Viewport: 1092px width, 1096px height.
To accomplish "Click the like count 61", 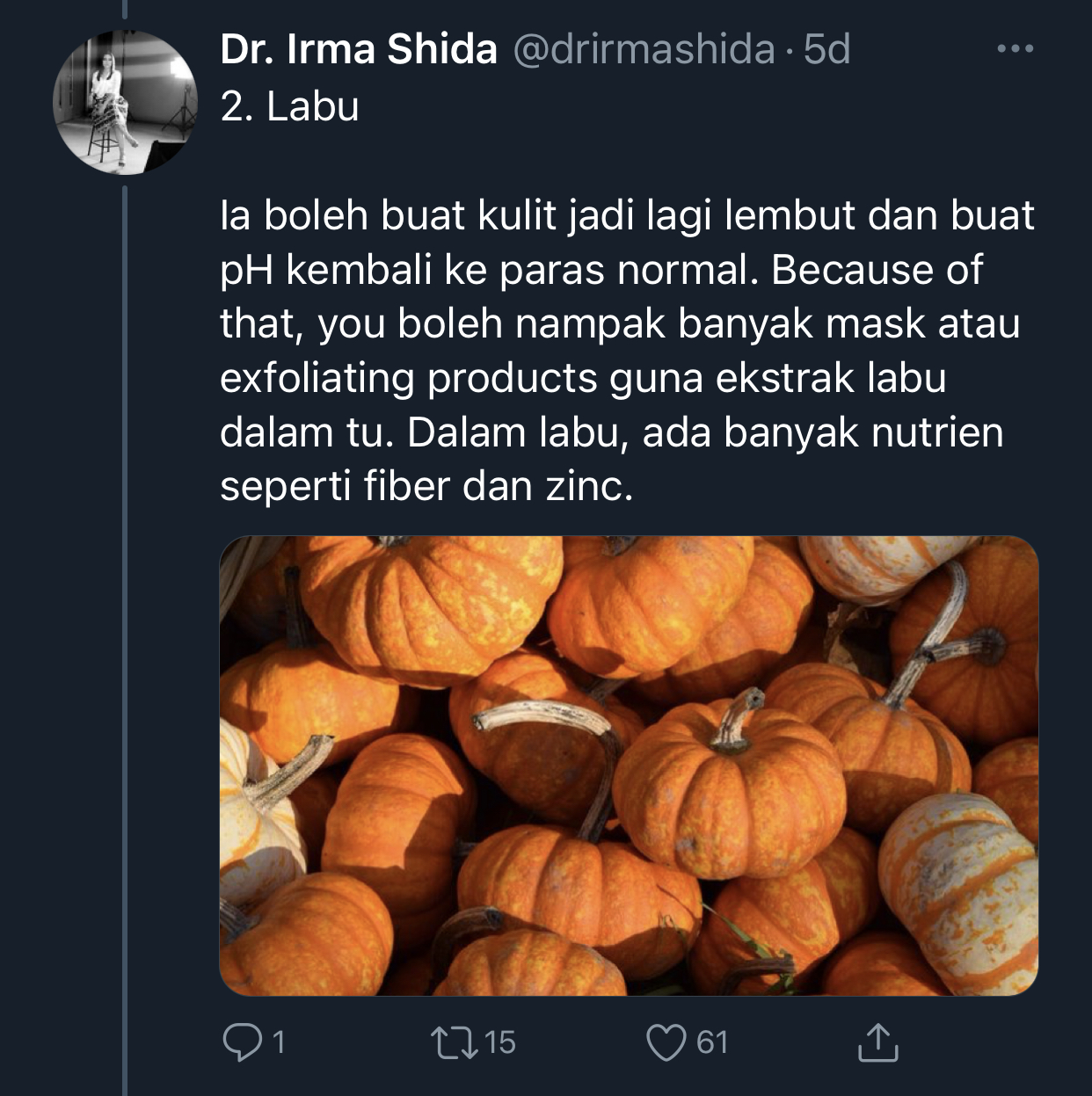I will 712,1042.
